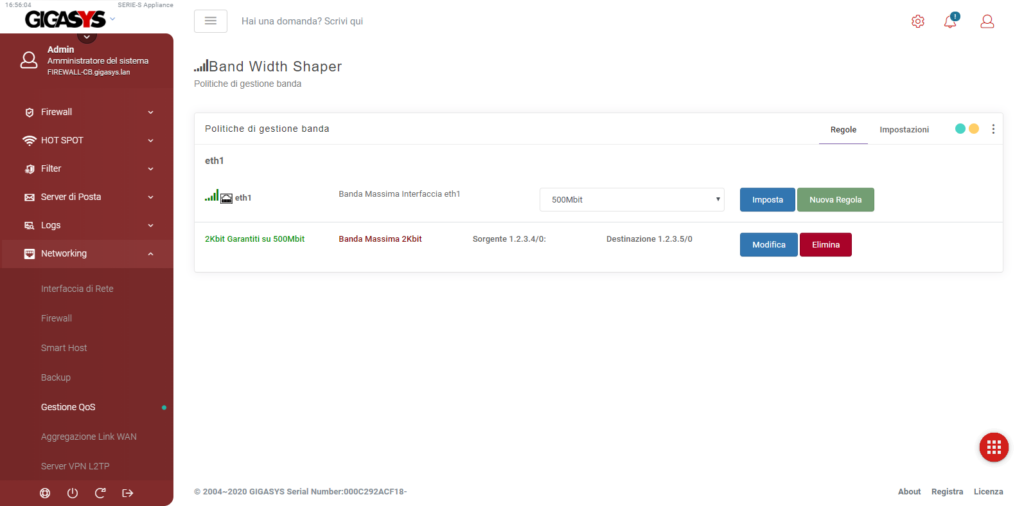
Task: Click the power icon in sidebar footer
Action: click(x=72, y=493)
